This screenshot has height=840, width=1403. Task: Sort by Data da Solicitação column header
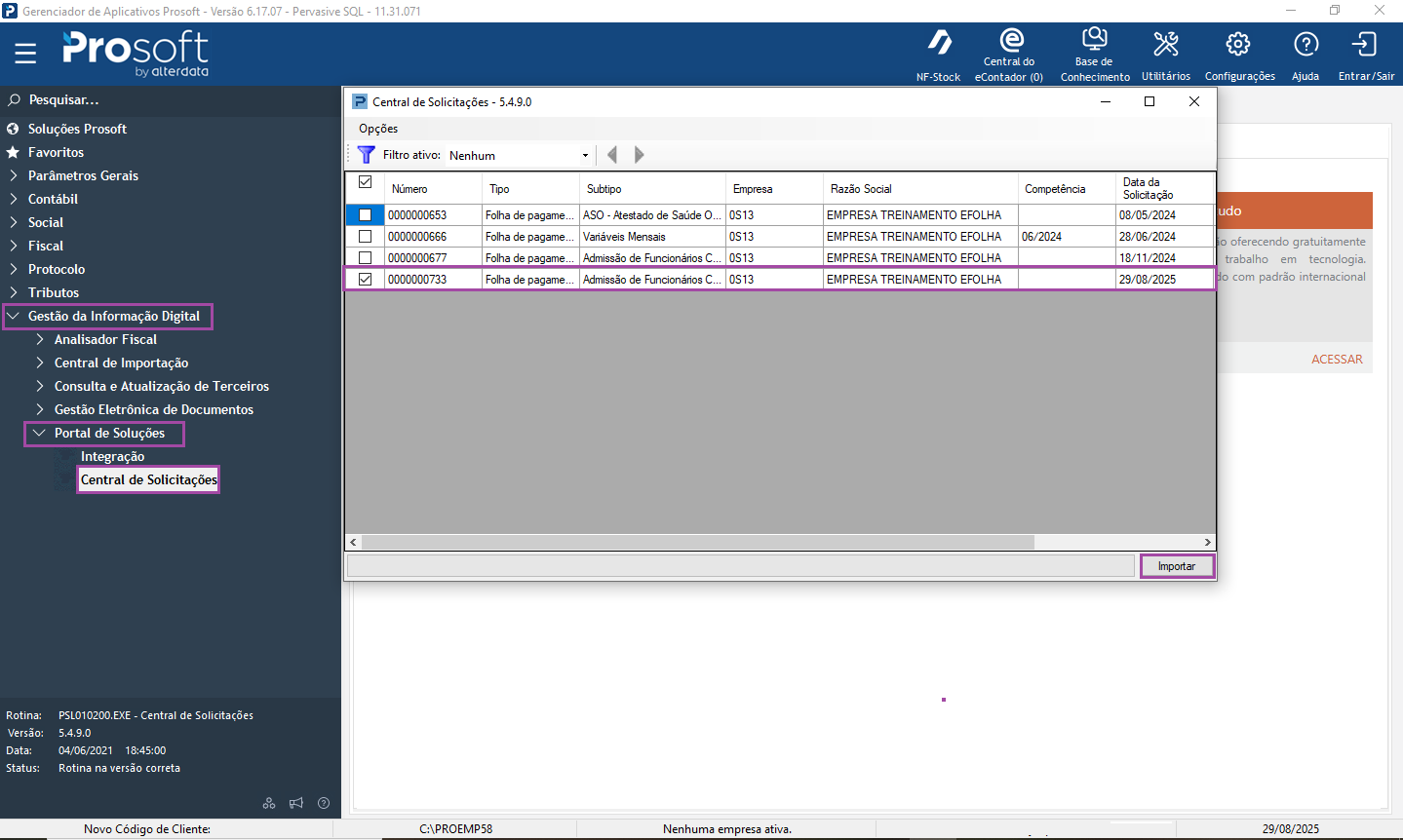click(1165, 188)
